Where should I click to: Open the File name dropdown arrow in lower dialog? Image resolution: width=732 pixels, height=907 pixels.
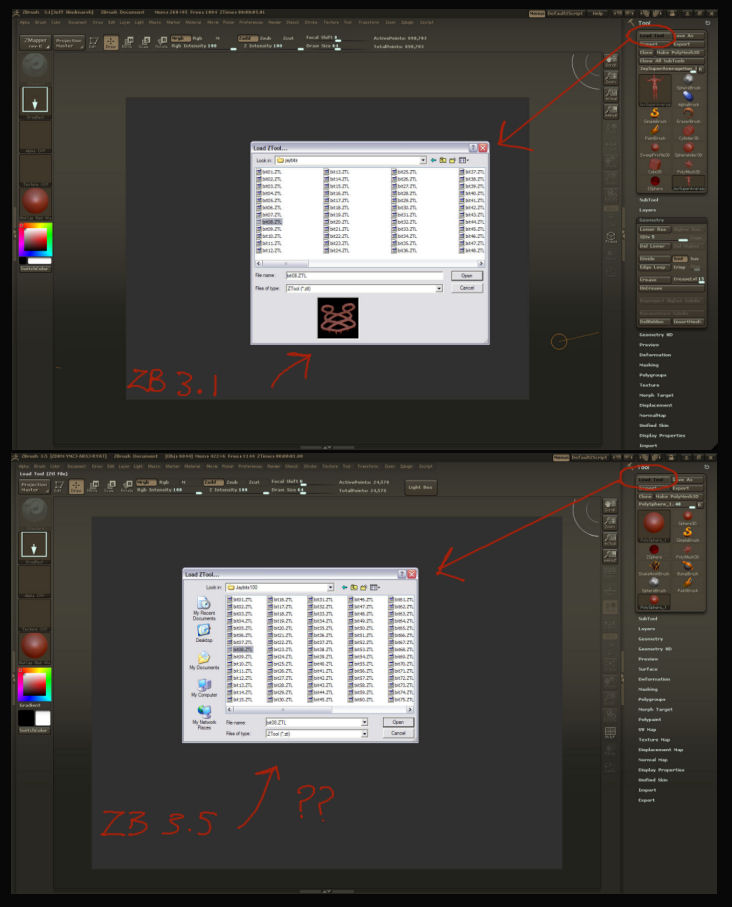point(365,722)
